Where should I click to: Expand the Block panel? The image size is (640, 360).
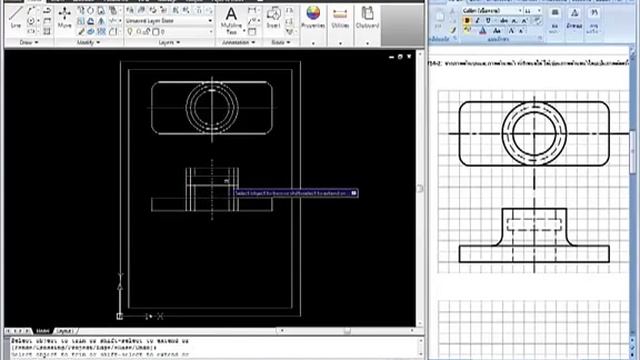click(281, 42)
